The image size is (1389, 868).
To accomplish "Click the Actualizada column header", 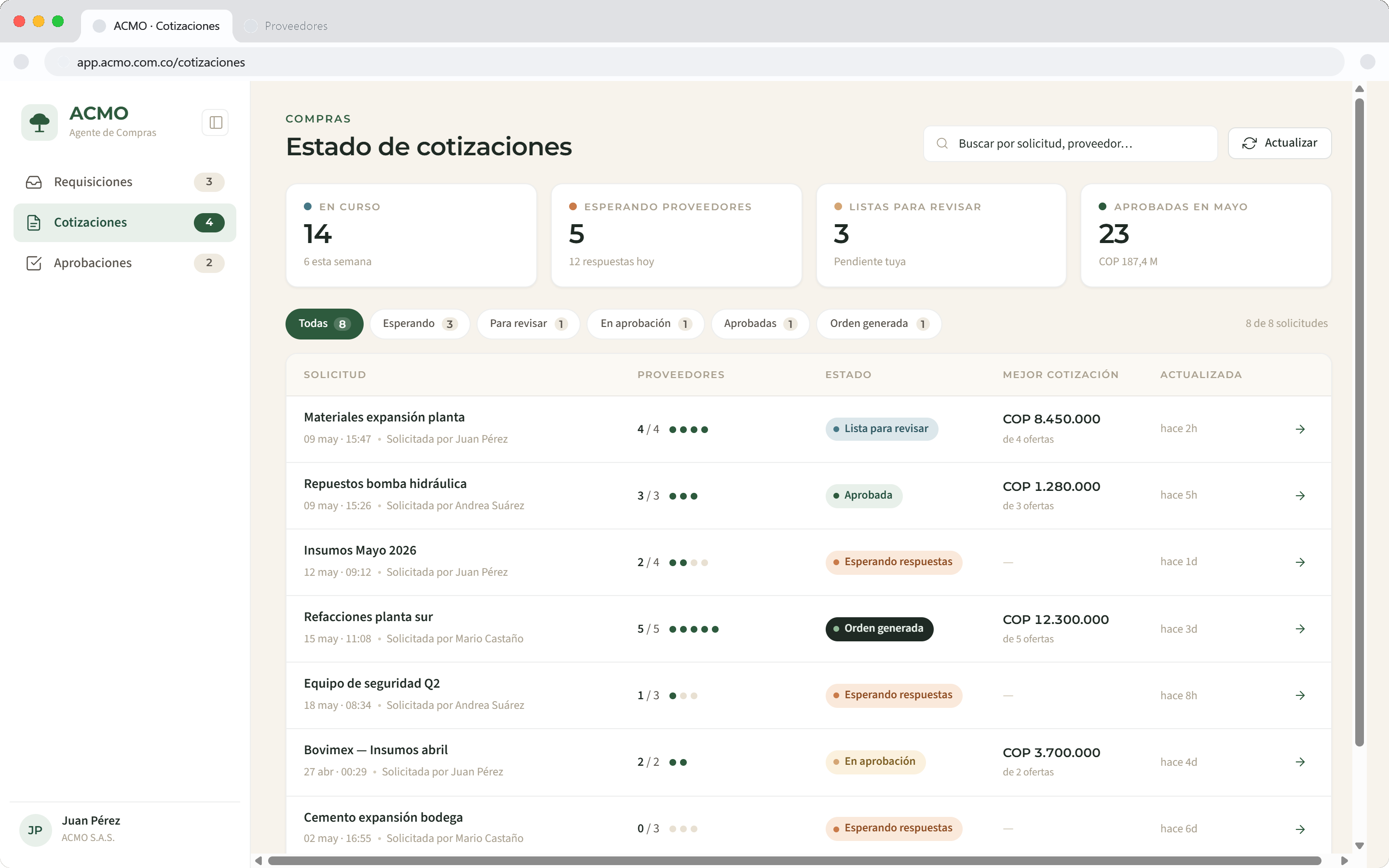I will (x=1201, y=375).
